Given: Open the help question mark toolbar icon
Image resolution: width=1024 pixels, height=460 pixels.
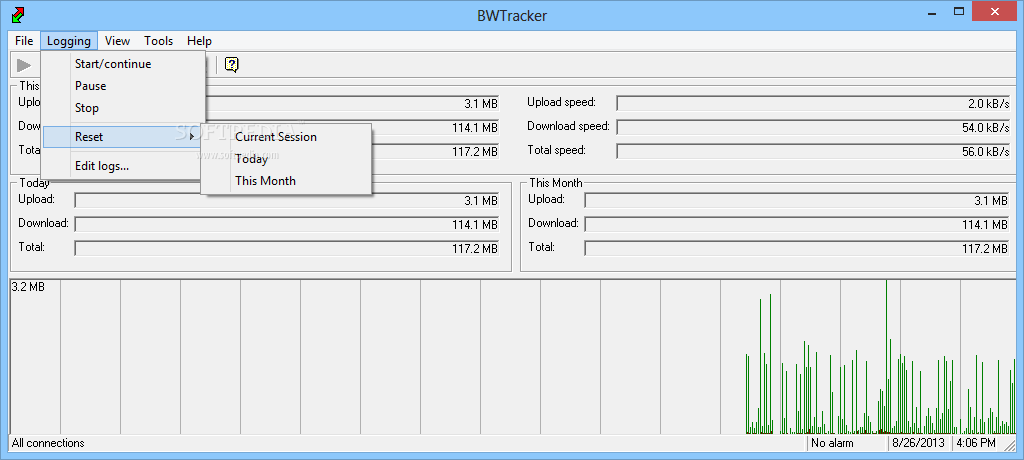Looking at the screenshot, I should [x=231, y=65].
